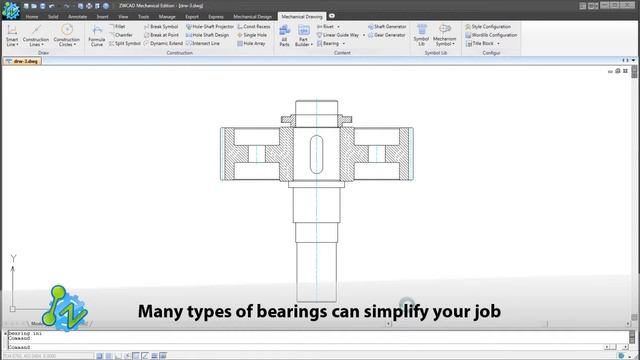This screenshot has width=640, height=360.
Task: Select the Intersect Line tool
Action: (x=203, y=43)
